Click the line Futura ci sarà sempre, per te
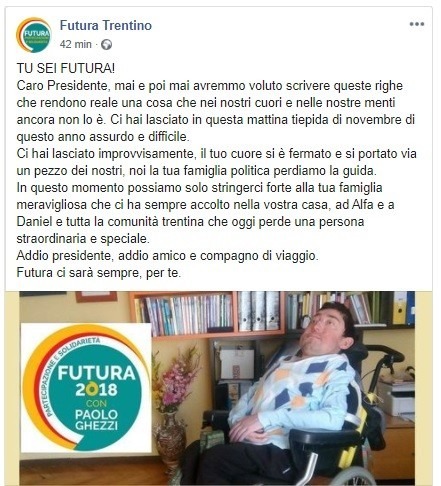The width and height of the screenshot is (441, 486). pos(99,273)
